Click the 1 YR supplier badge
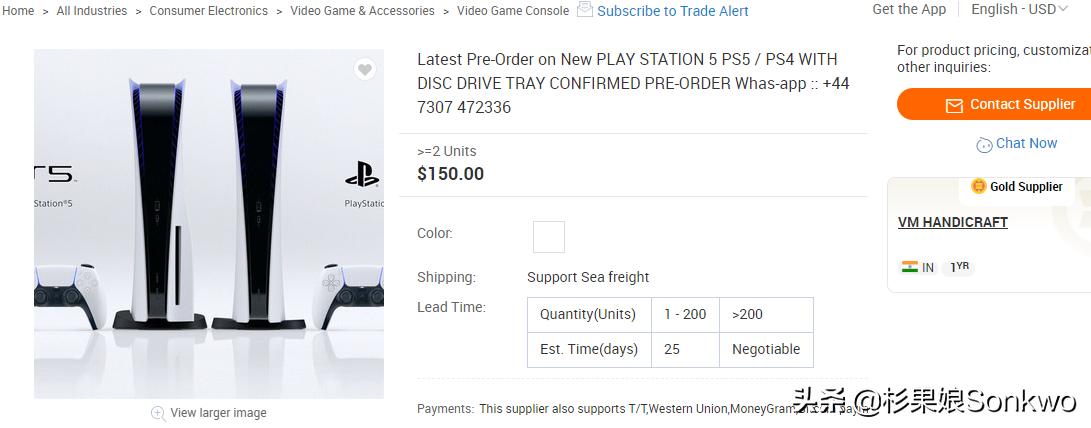Image resolution: width=1091 pixels, height=428 pixels. (958, 267)
